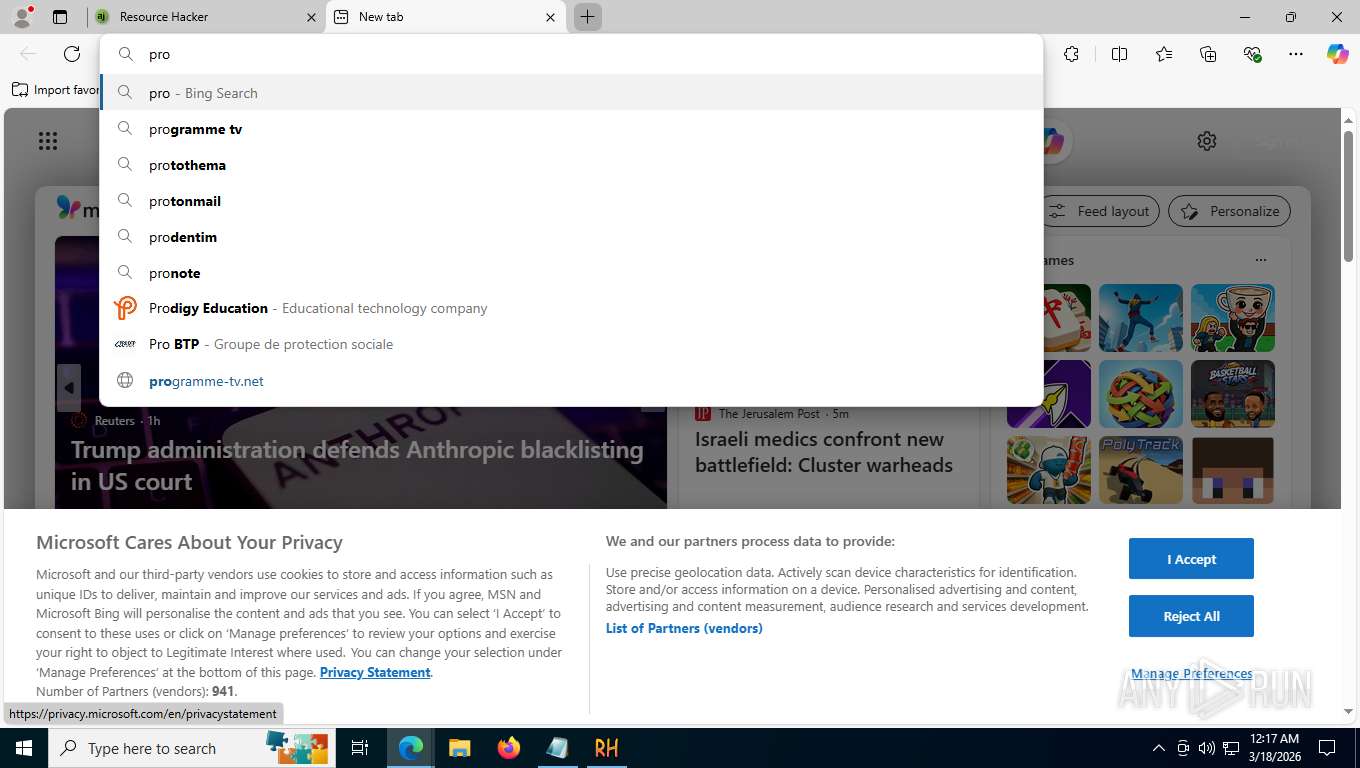
Task: Choose the 'programme tv' suggestion
Action: pyautogui.click(x=571, y=129)
